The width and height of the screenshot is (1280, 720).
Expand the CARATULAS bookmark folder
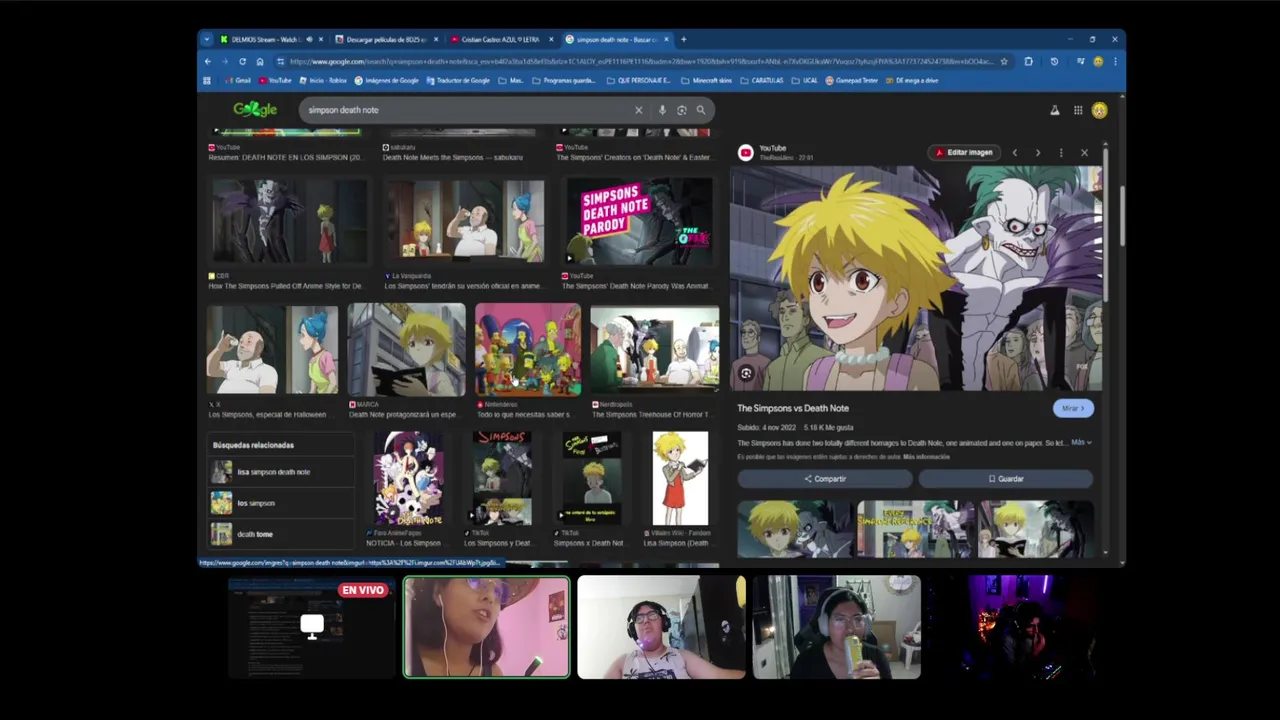[763, 80]
